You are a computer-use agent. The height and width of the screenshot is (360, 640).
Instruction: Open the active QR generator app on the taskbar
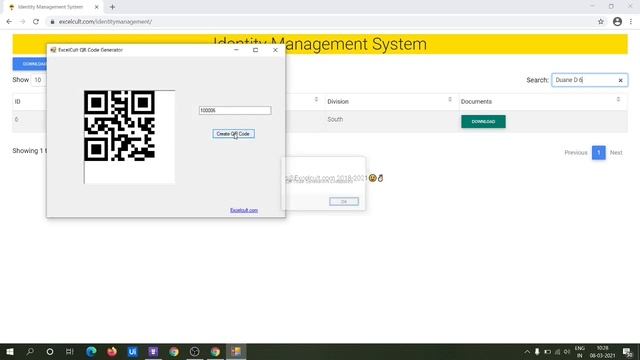click(236, 351)
